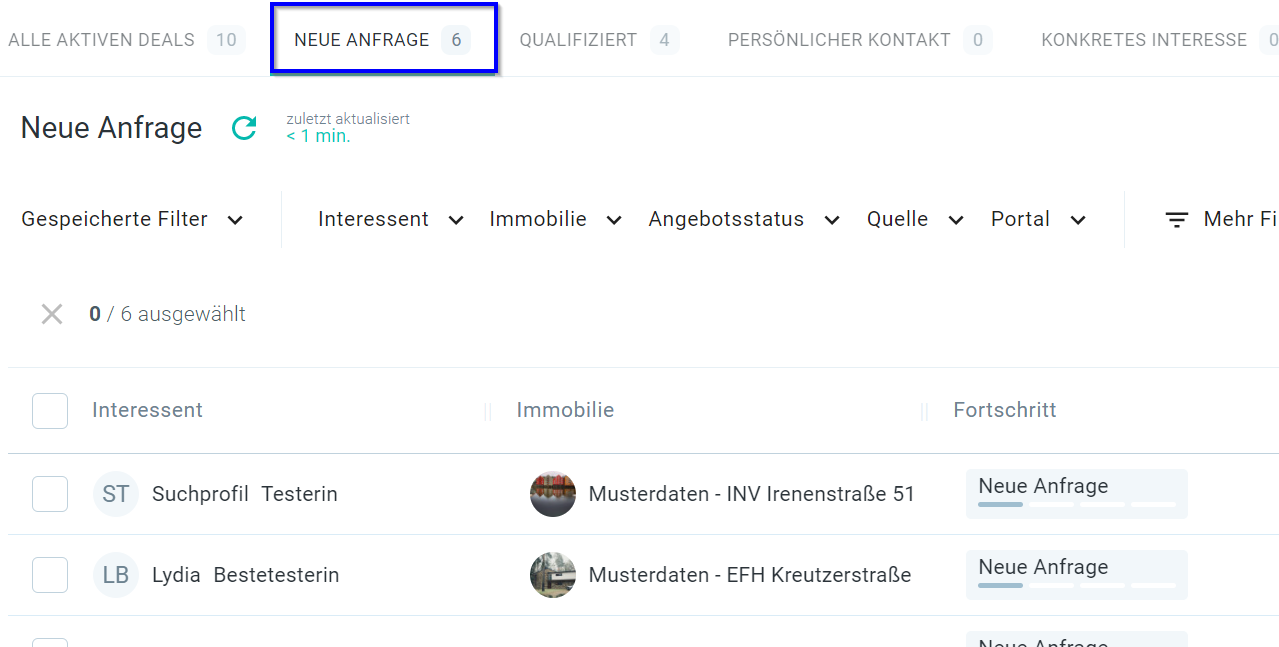
Task: Open the Interessent filter dropdown
Action: [x=390, y=220]
